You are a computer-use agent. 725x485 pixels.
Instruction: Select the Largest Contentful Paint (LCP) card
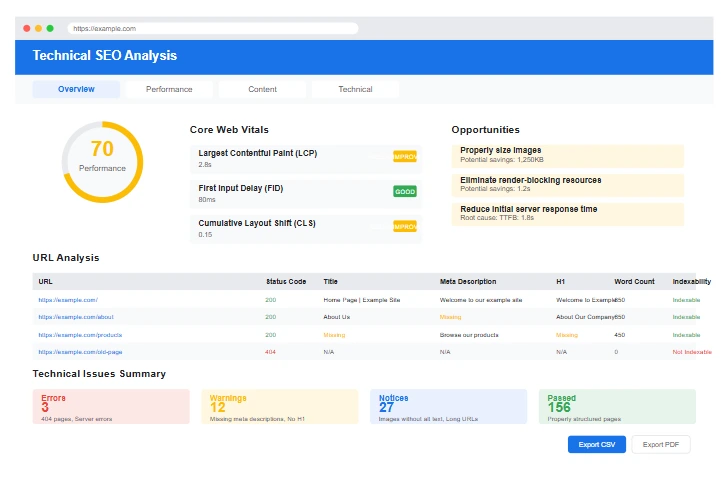306,159
